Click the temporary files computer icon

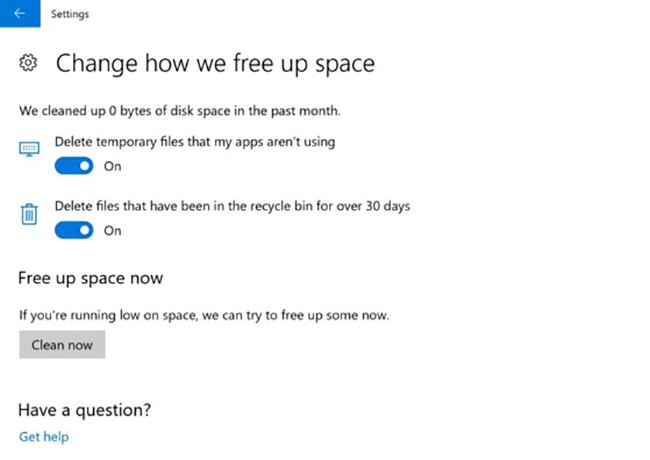(29, 149)
